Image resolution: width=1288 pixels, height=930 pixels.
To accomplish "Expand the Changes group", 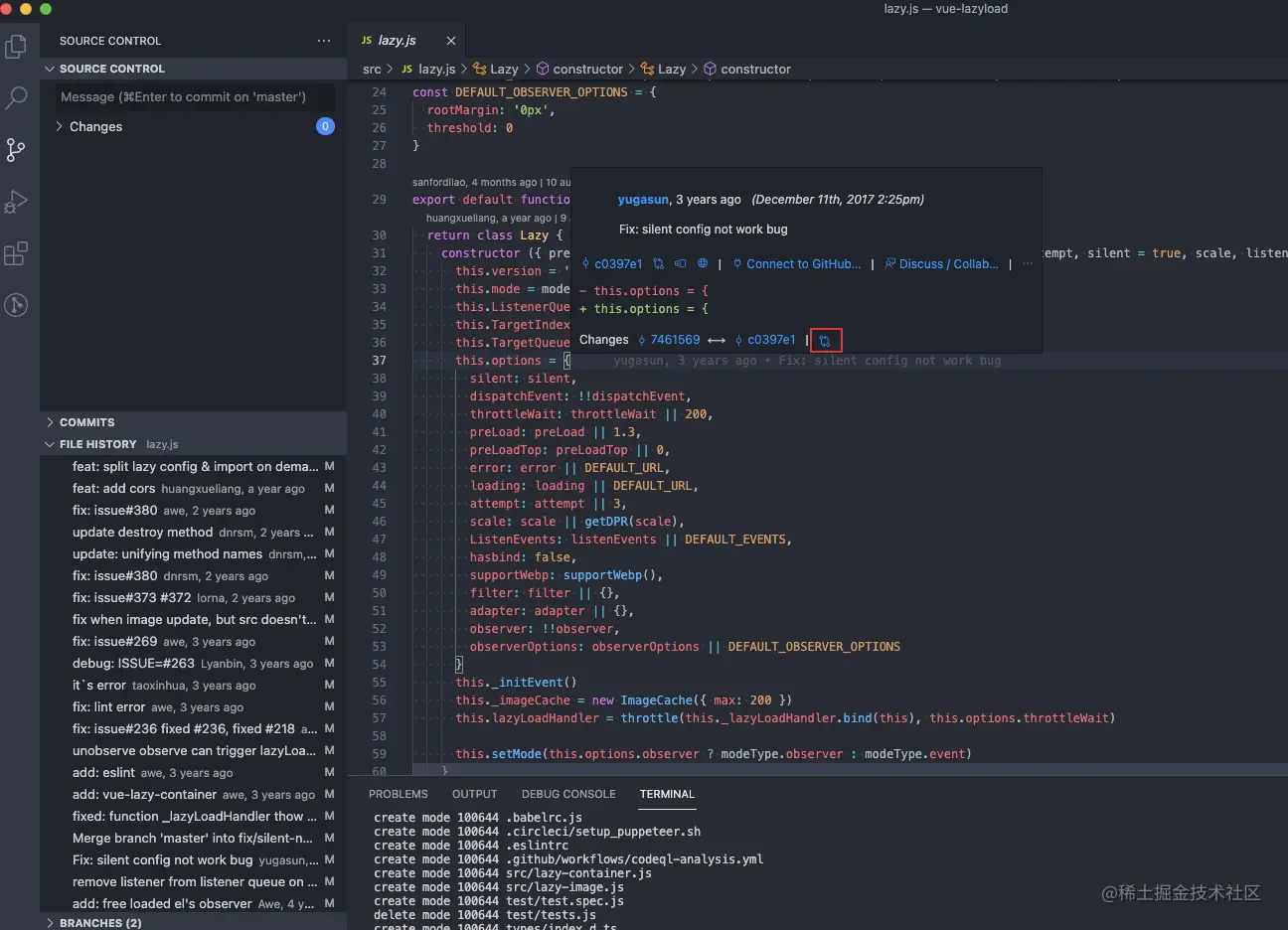I will pyautogui.click(x=193, y=126).
